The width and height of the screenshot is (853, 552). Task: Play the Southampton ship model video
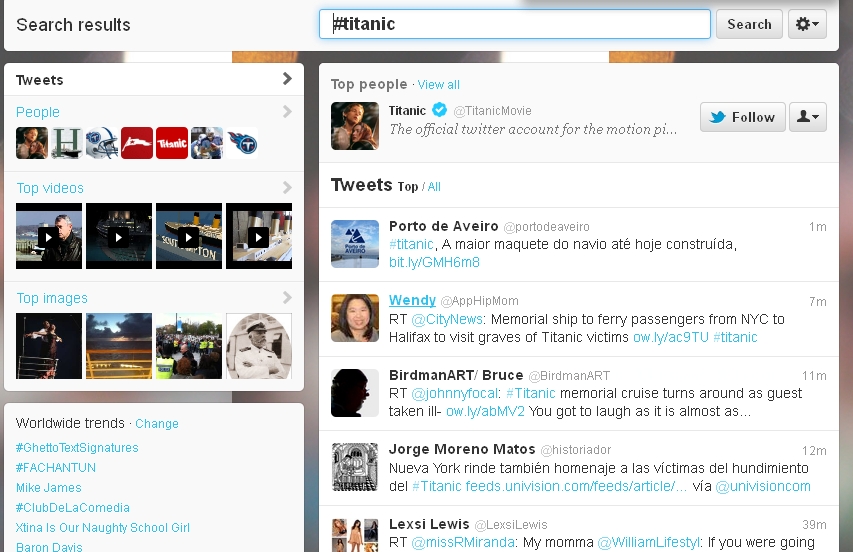[x=189, y=236]
